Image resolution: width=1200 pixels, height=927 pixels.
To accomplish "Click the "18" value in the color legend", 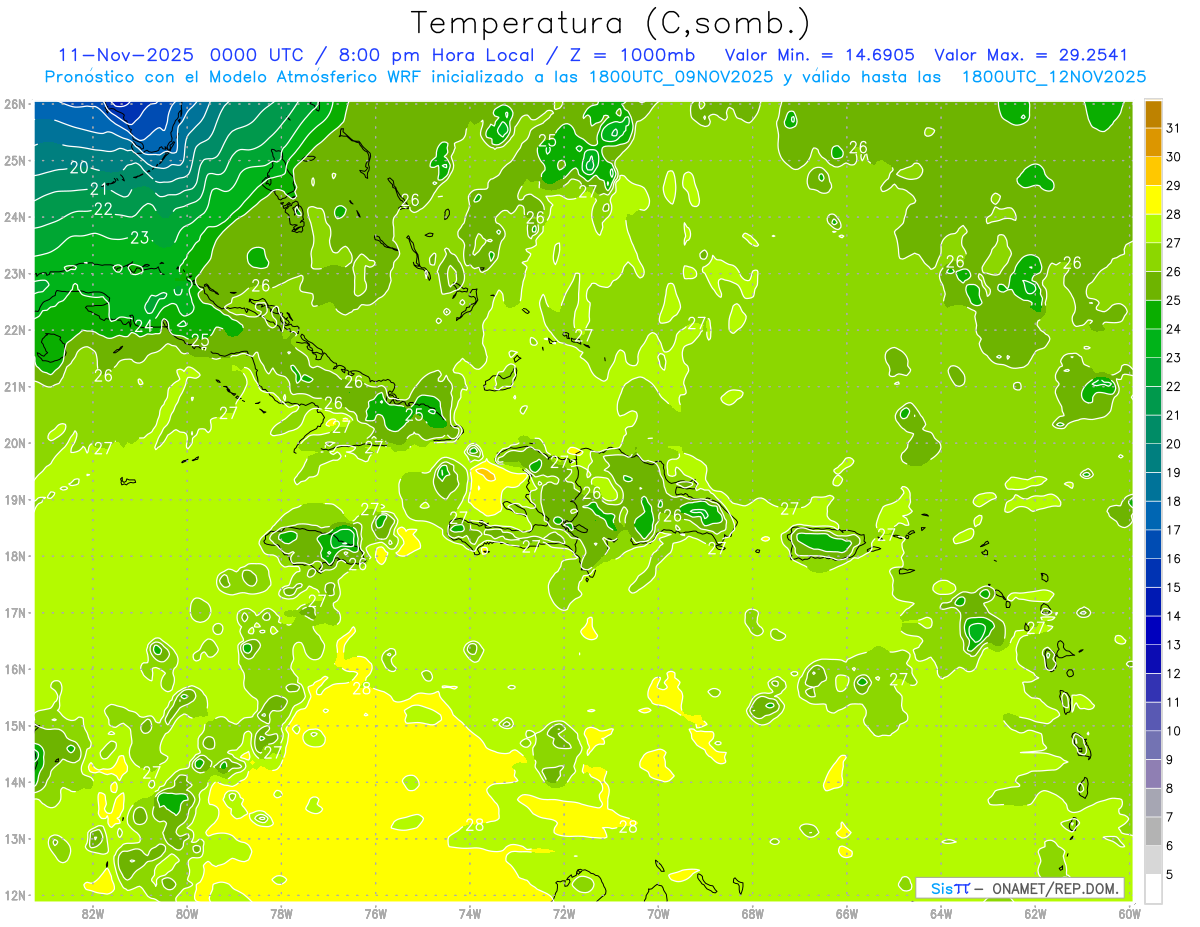I will tap(1174, 501).
